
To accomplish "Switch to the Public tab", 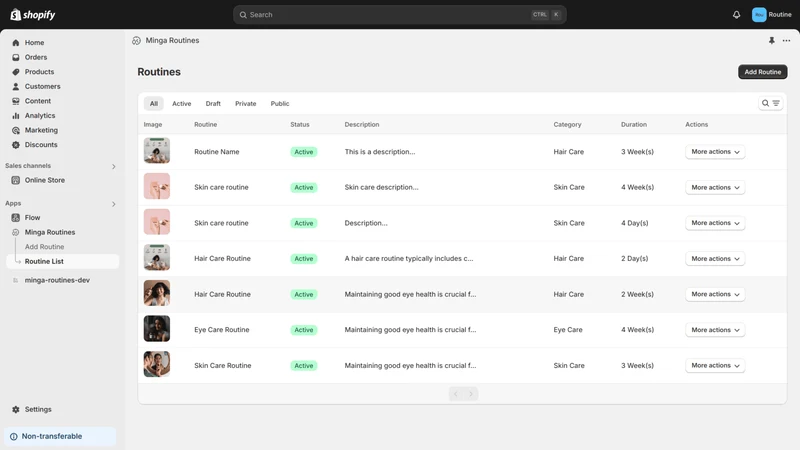I will [280, 104].
